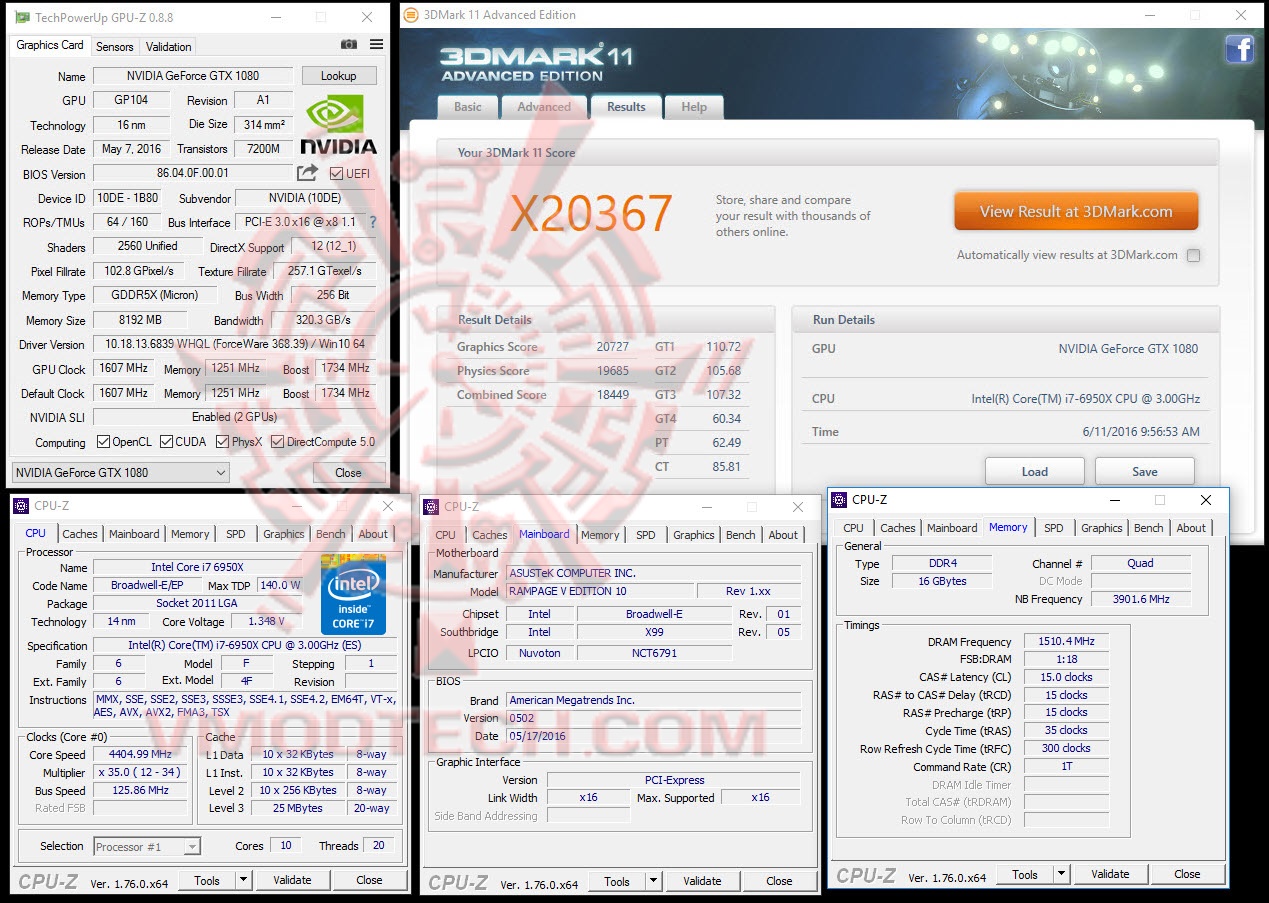Open the Basic tab in 3DMark 11
Image resolution: width=1269 pixels, height=903 pixels.
(468, 107)
